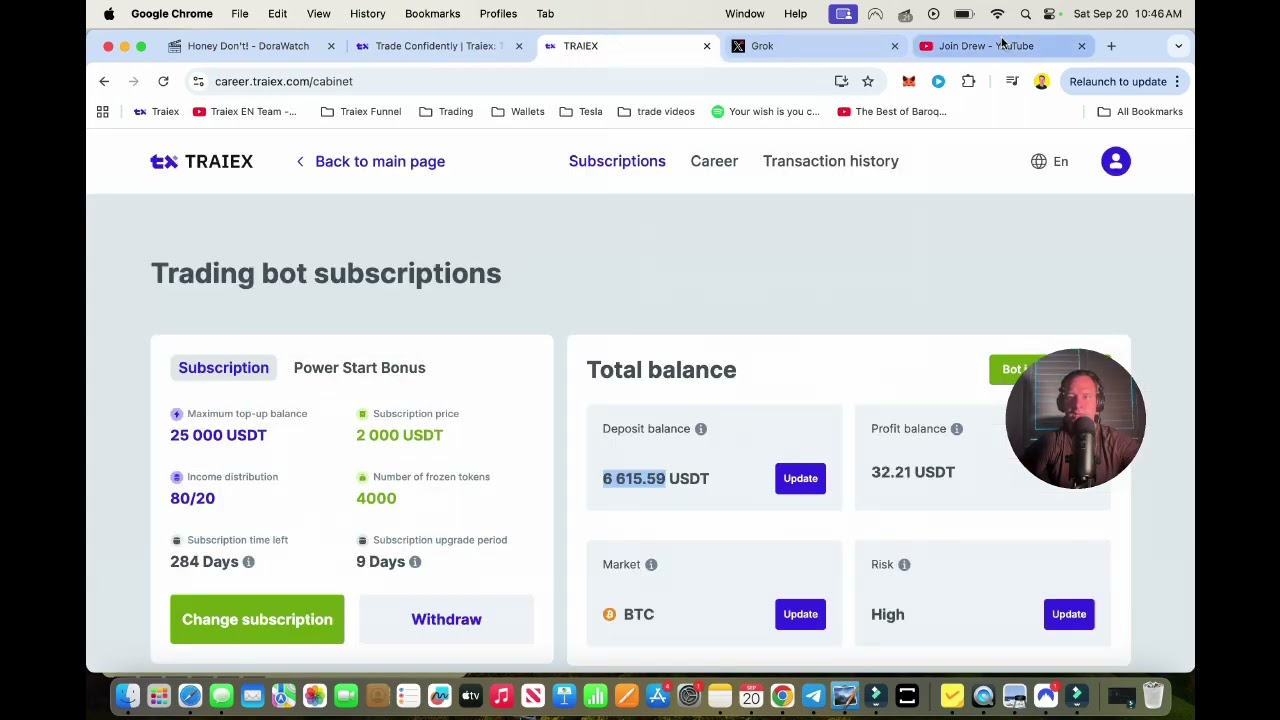Open the Profiles menu
This screenshot has height=720, width=1280.
pos(498,14)
